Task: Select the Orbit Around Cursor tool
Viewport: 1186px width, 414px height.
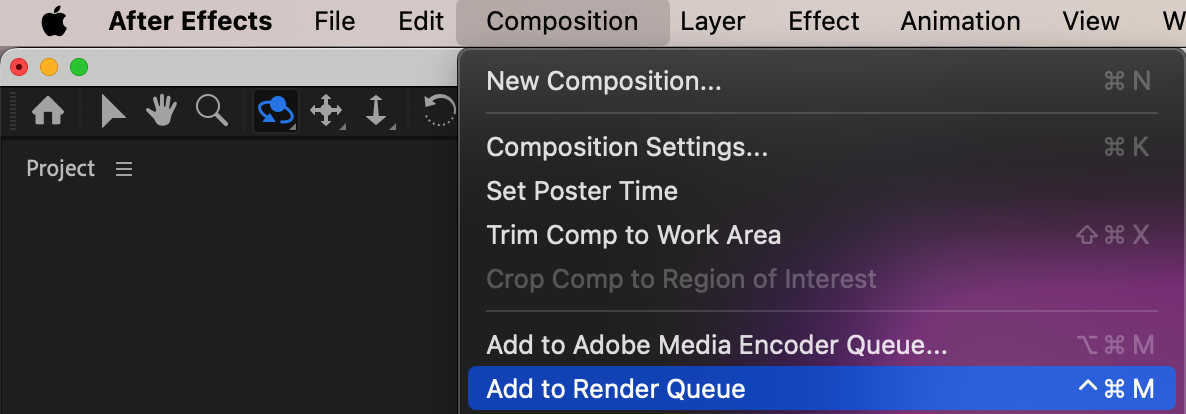Action: 275,111
